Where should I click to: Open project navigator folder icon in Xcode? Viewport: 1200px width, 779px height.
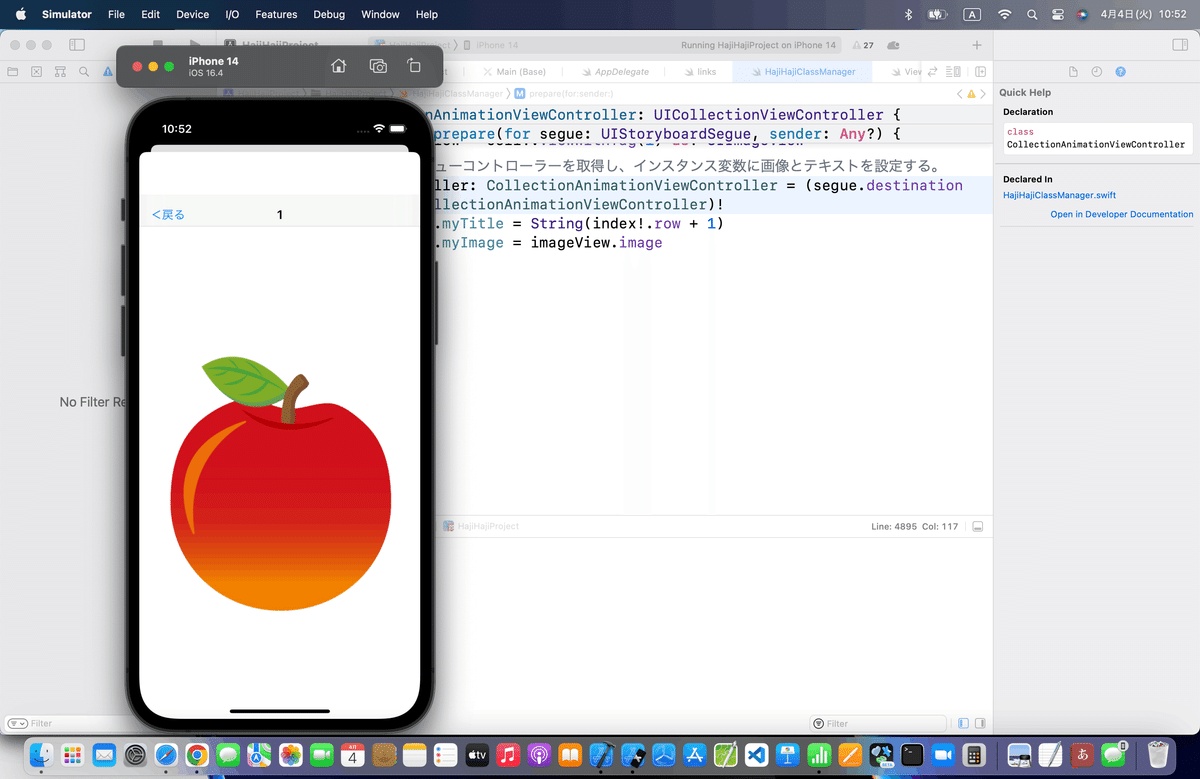tap(13, 72)
